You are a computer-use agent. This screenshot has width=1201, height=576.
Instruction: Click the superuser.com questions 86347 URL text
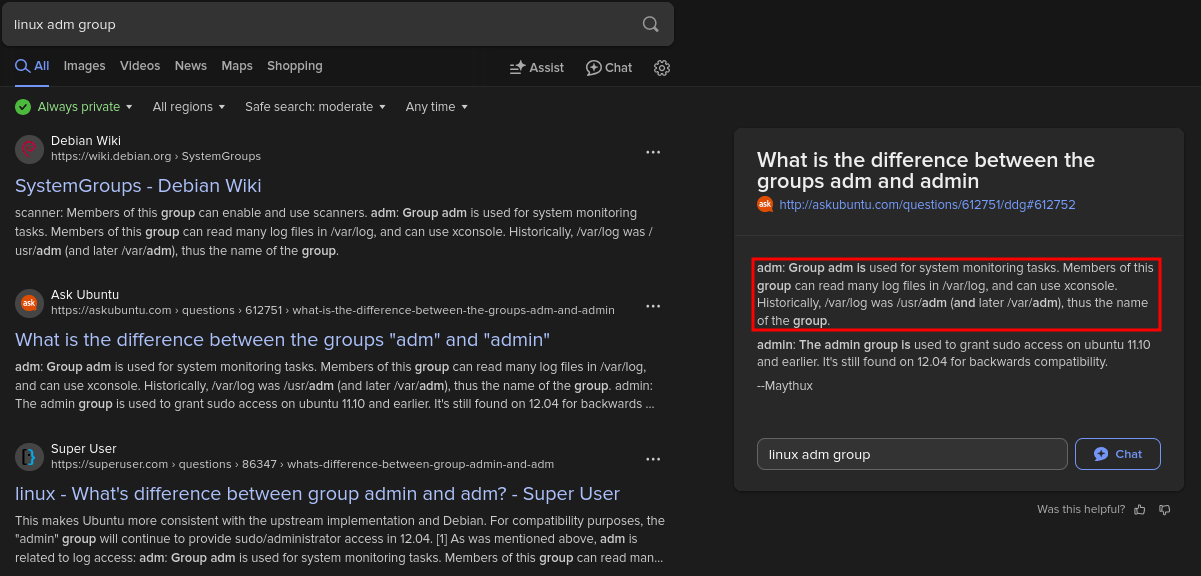(x=302, y=464)
